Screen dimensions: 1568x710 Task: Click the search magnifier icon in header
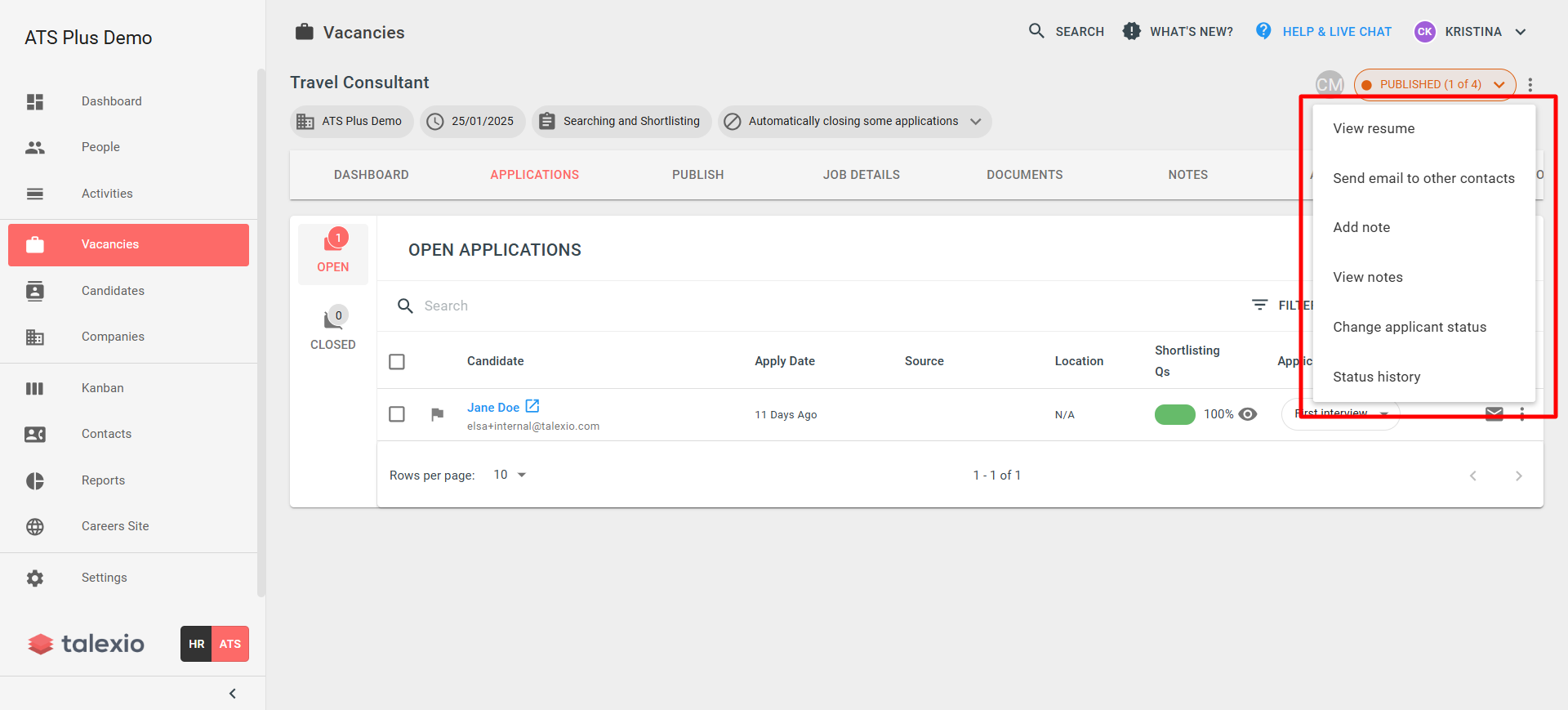coord(1036,31)
